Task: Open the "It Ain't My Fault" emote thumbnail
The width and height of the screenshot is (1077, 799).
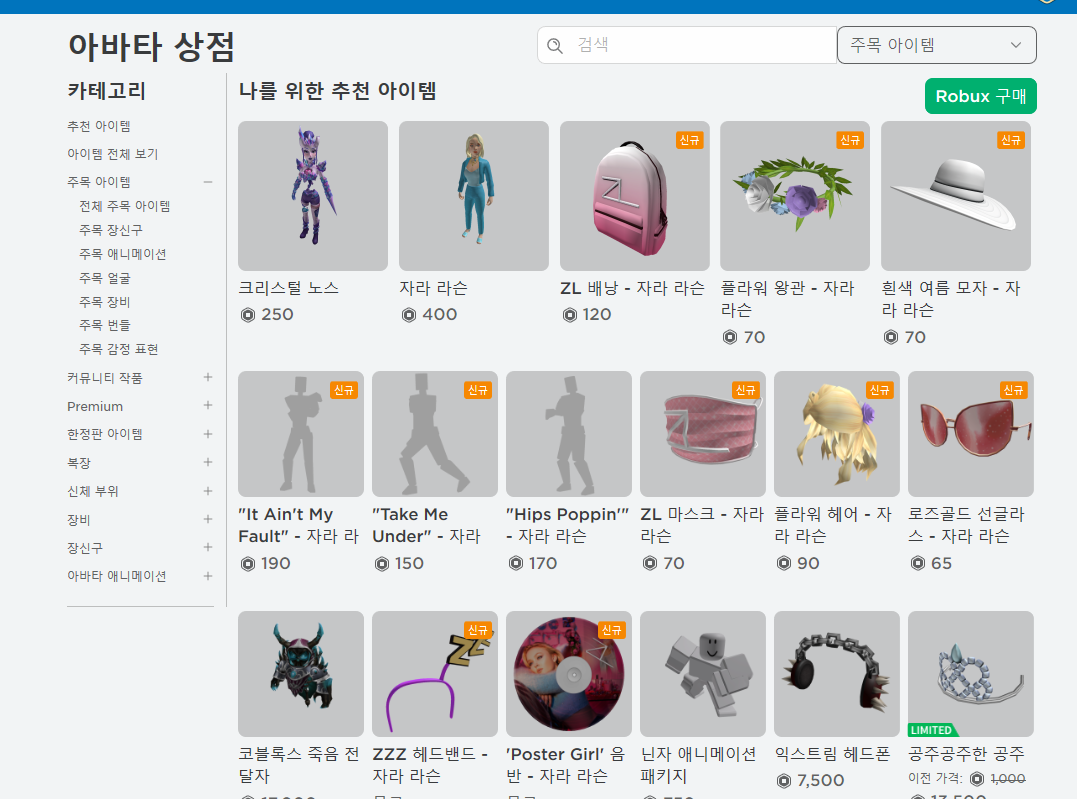Action: click(x=301, y=434)
